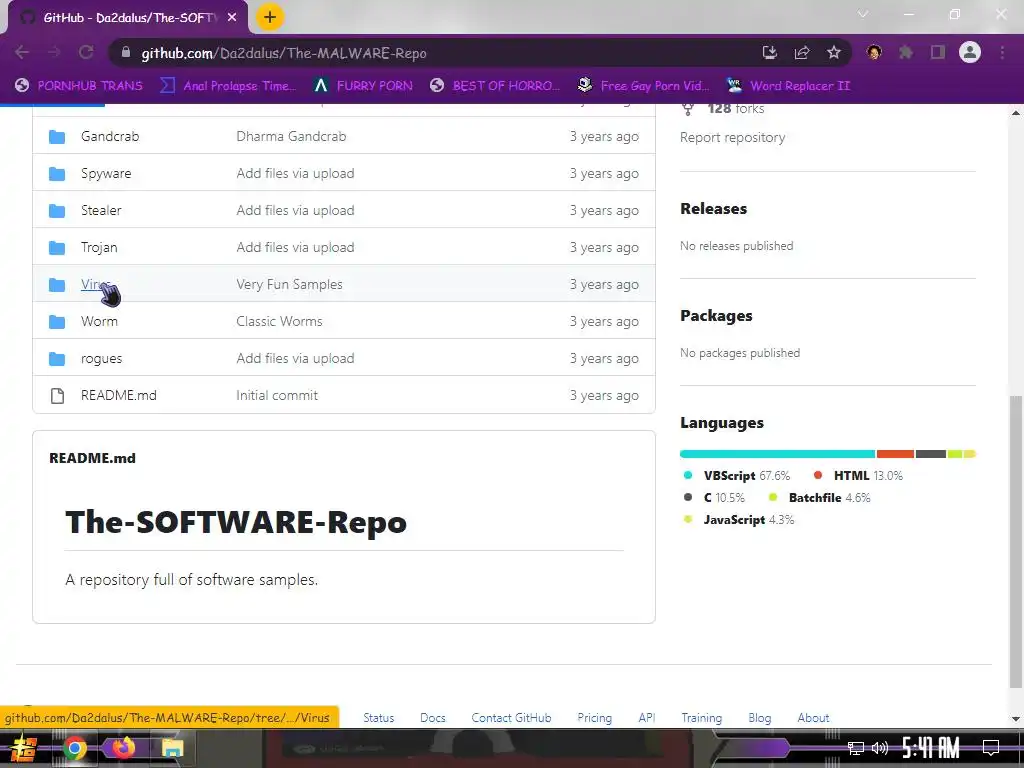1024x768 pixels.
Task: Click the dark gray C language bar segment
Action: (931, 454)
